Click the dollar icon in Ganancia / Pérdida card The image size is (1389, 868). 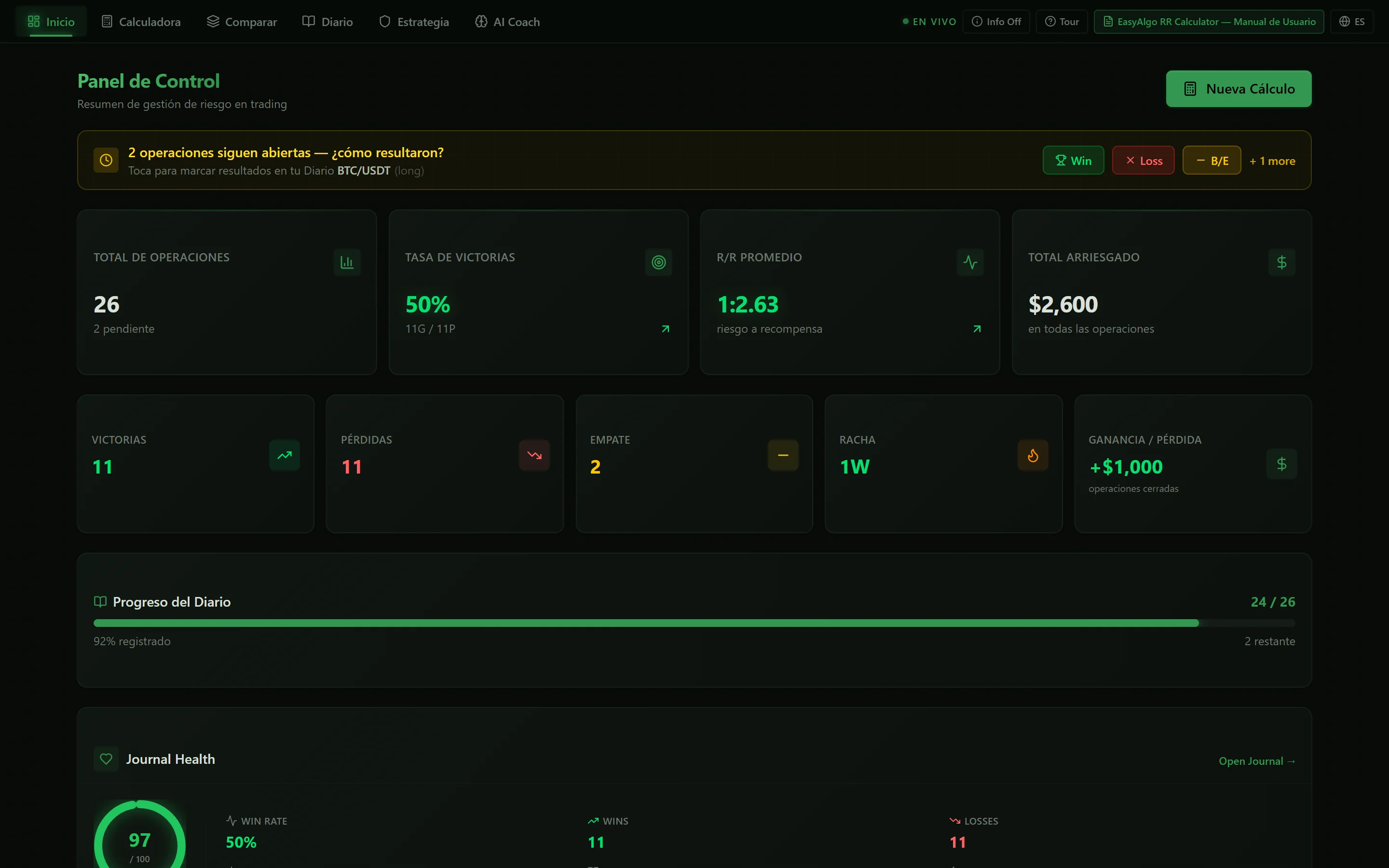(1281, 464)
